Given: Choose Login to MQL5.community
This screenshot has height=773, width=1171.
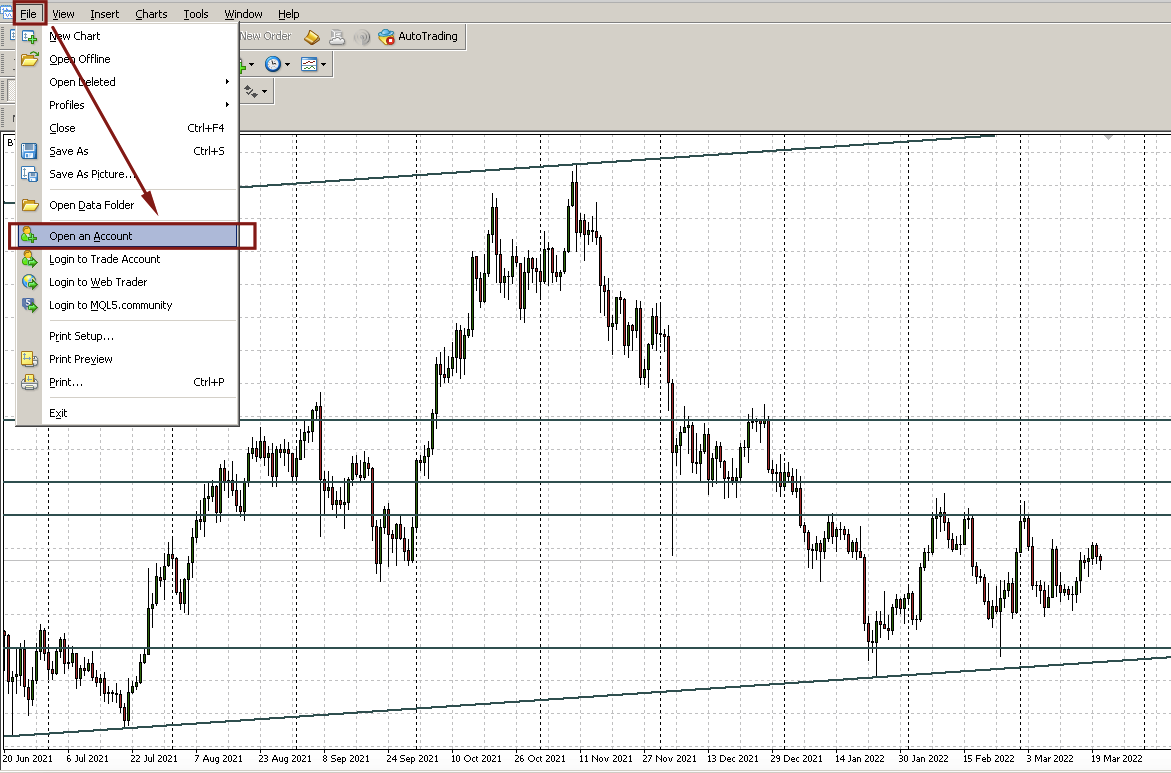Looking at the screenshot, I should click(127, 305).
